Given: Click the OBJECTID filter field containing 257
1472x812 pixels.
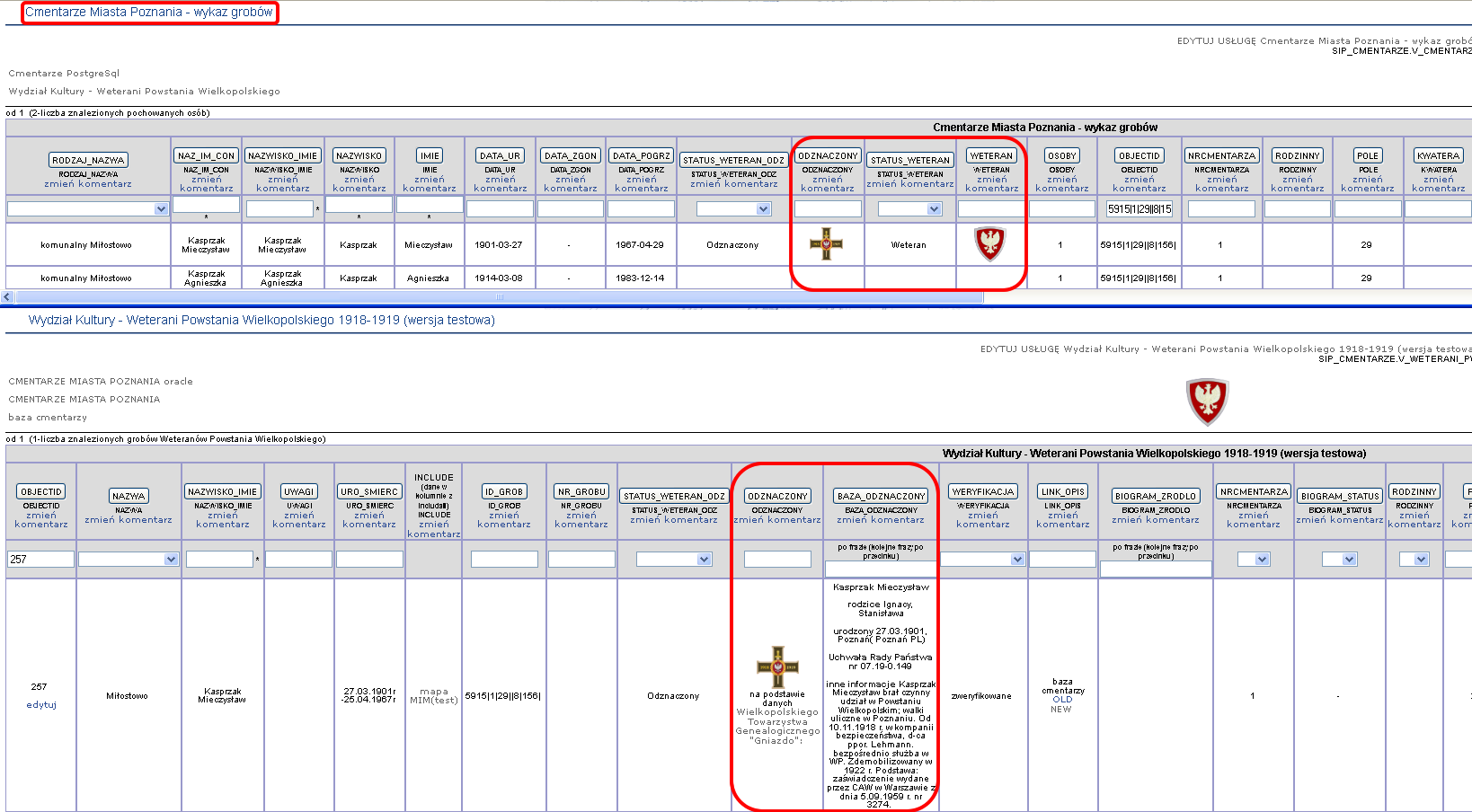Looking at the screenshot, I should pos(40,560).
